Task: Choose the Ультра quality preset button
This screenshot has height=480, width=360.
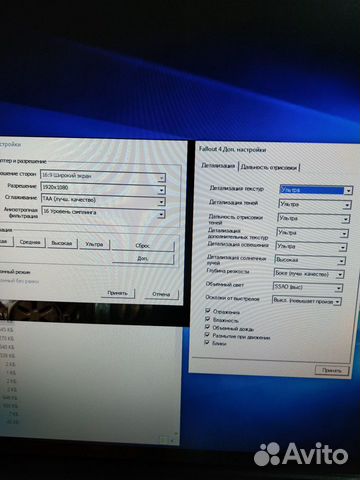Action: pos(94,244)
